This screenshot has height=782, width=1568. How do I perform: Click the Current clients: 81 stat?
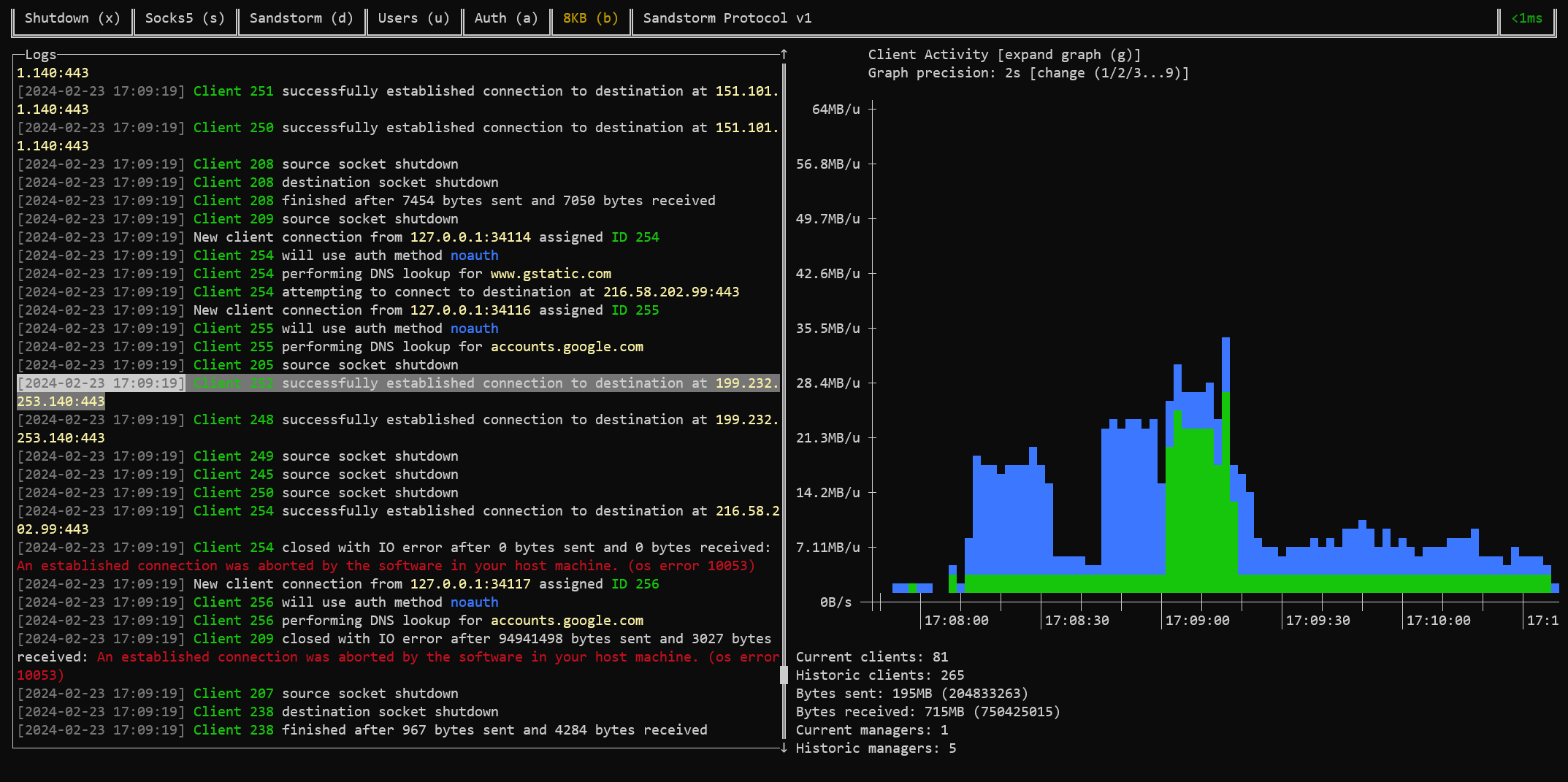[872, 657]
